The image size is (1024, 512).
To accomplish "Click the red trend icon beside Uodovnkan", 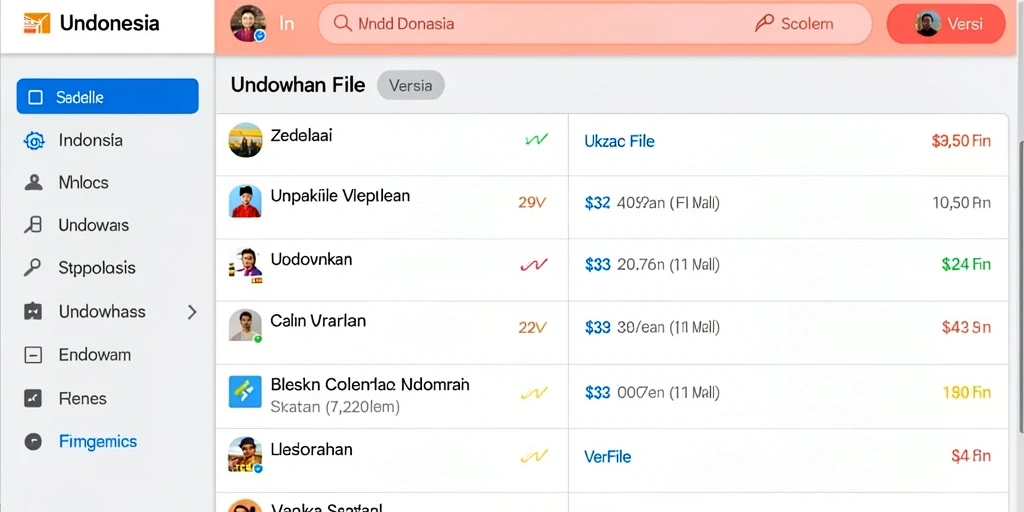I will tap(534, 264).
